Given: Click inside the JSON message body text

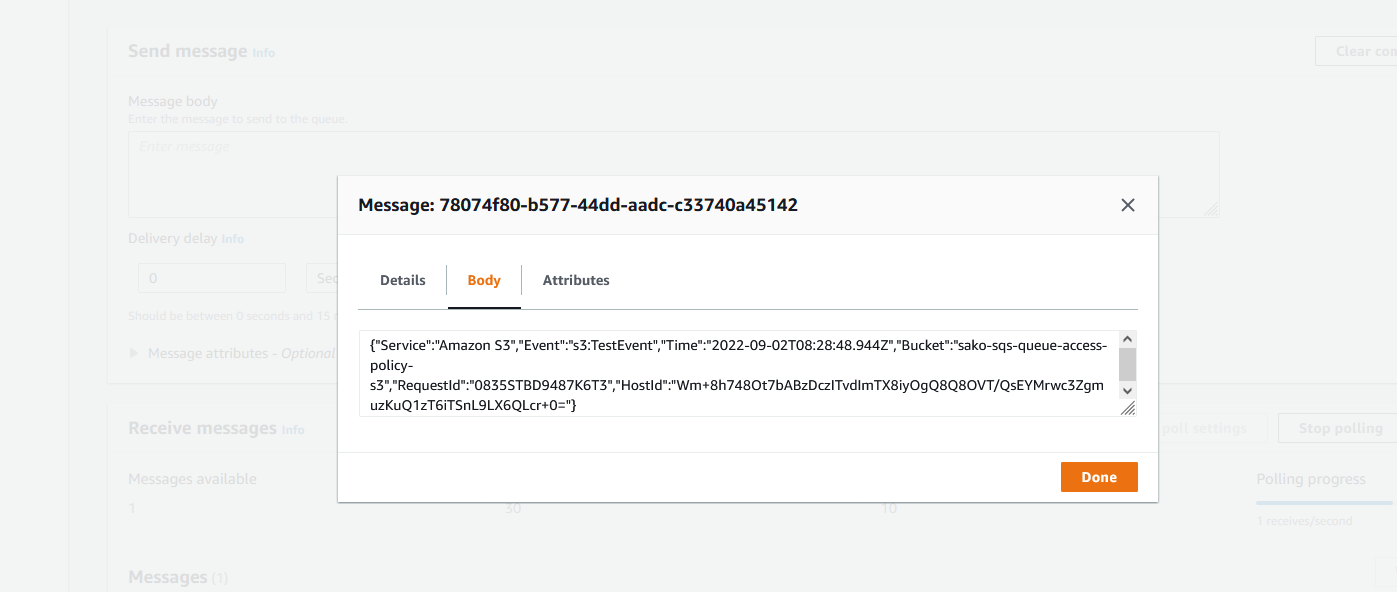Looking at the screenshot, I should coord(739,374).
